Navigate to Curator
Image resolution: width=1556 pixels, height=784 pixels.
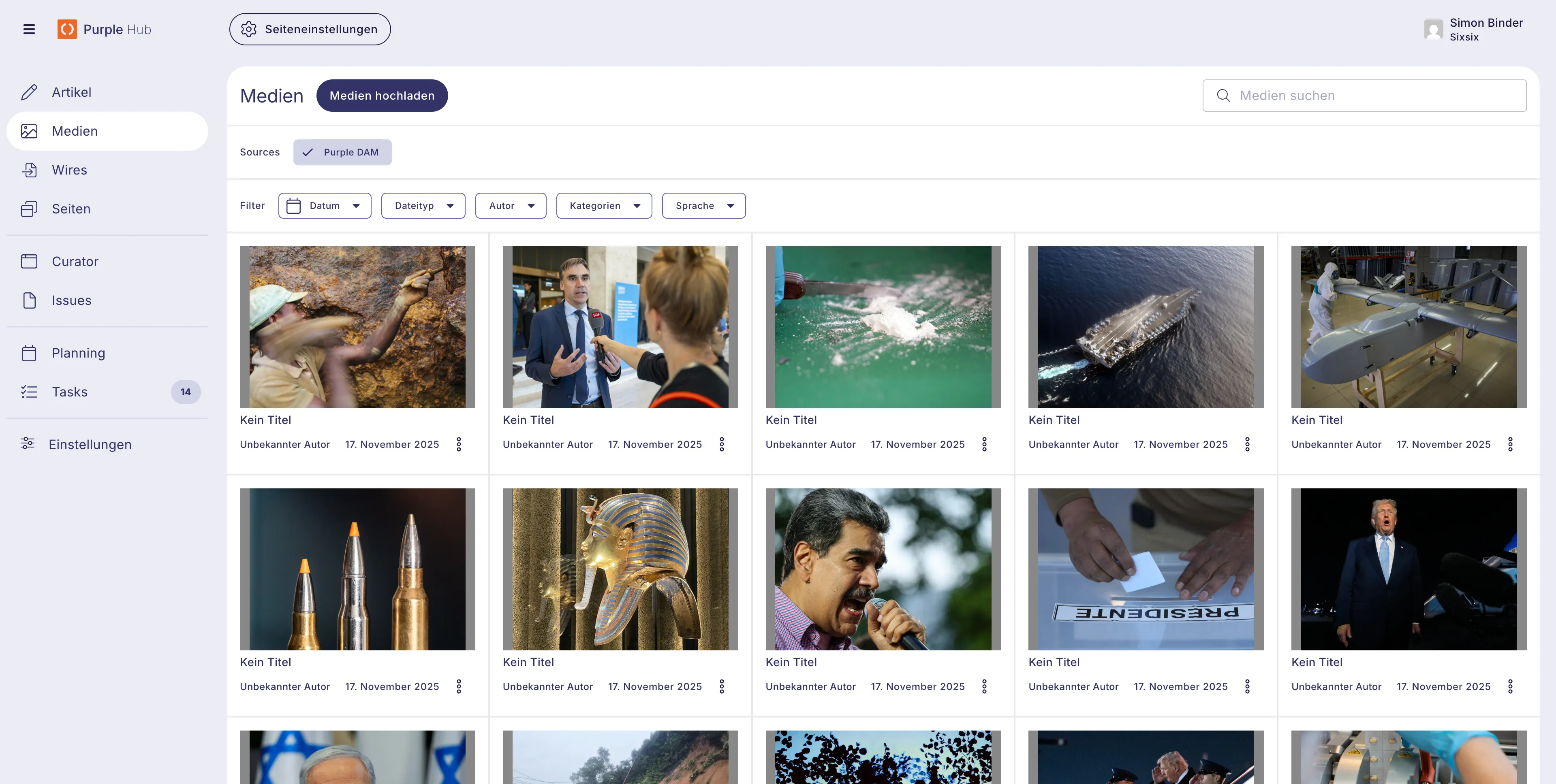(x=107, y=261)
